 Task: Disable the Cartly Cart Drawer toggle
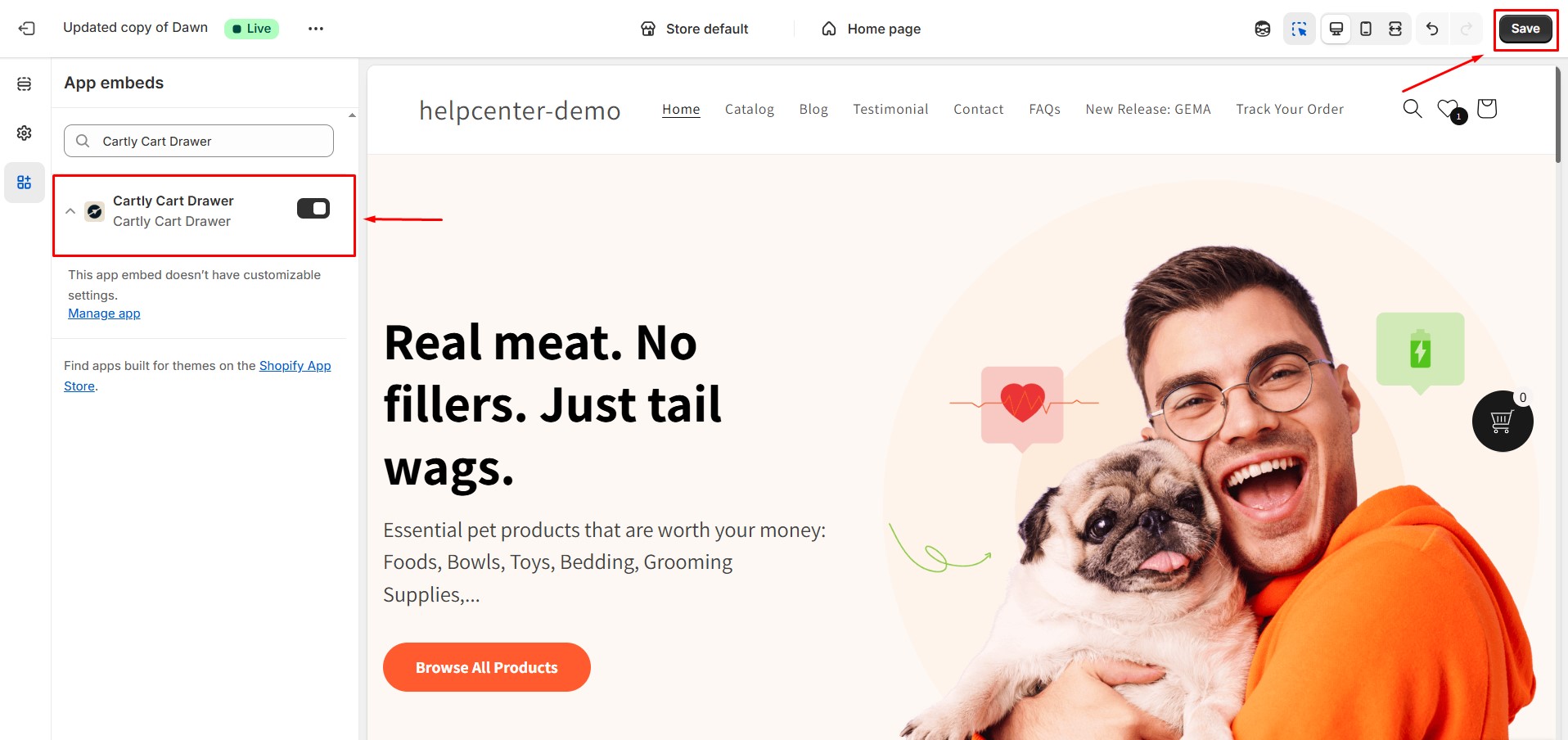(313, 209)
